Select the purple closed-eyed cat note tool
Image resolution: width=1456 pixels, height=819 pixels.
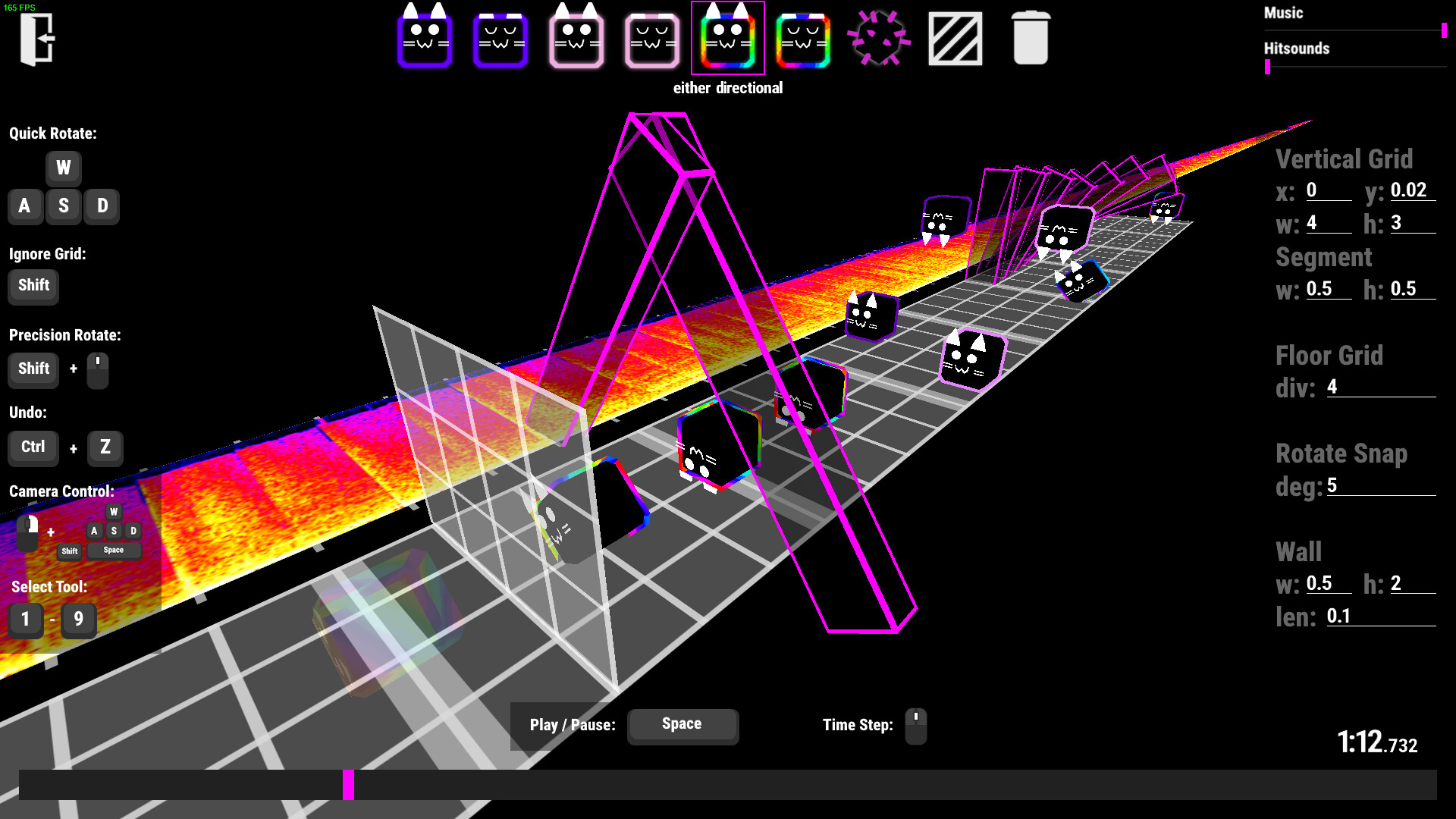coord(500,41)
